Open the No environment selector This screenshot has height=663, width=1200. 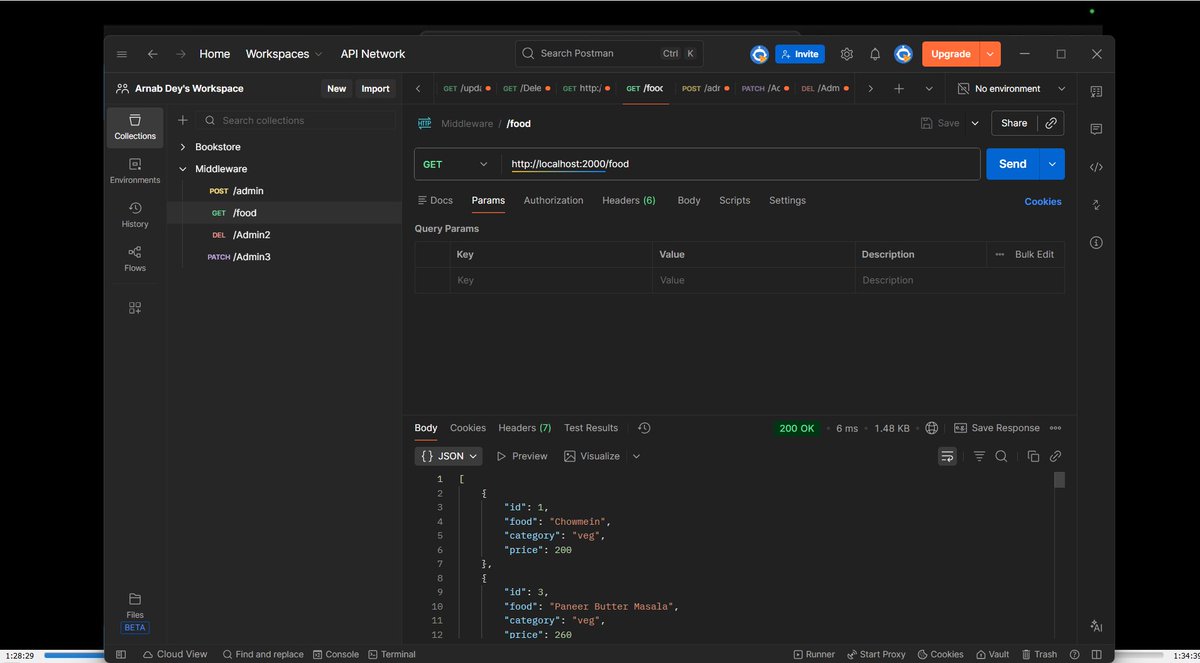point(1010,88)
